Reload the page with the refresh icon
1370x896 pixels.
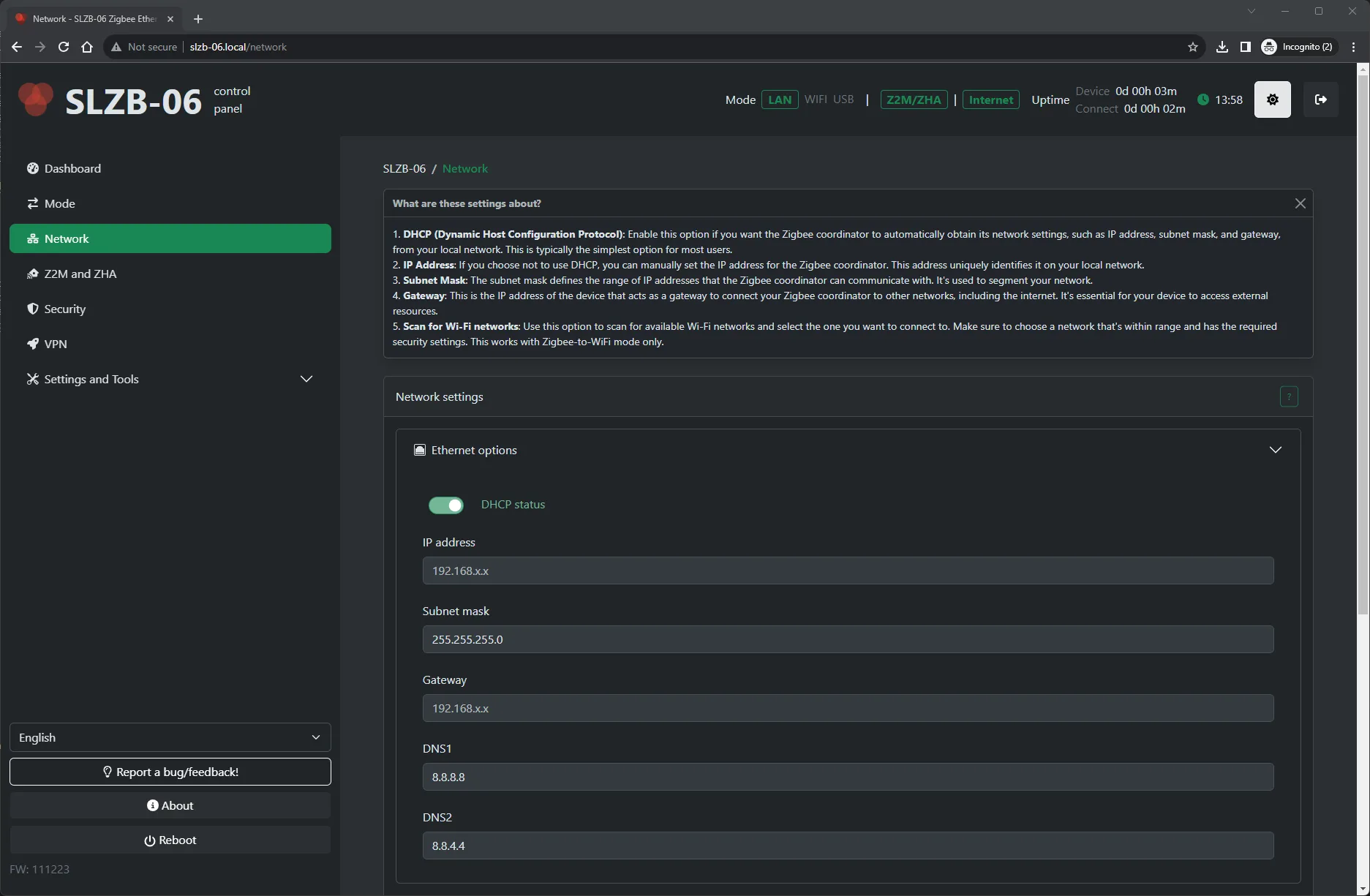coord(64,47)
